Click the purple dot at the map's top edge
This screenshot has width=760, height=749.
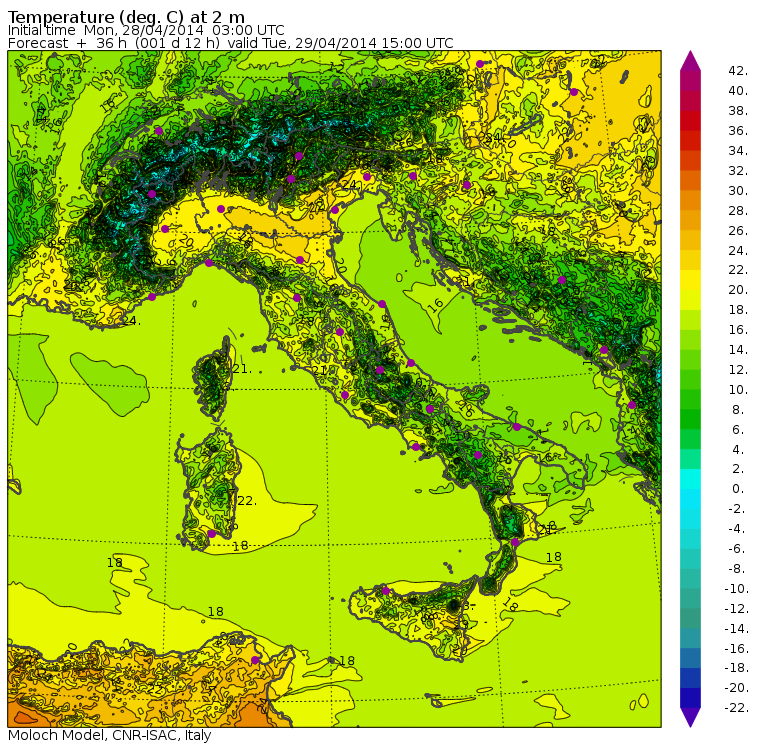tap(480, 64)
